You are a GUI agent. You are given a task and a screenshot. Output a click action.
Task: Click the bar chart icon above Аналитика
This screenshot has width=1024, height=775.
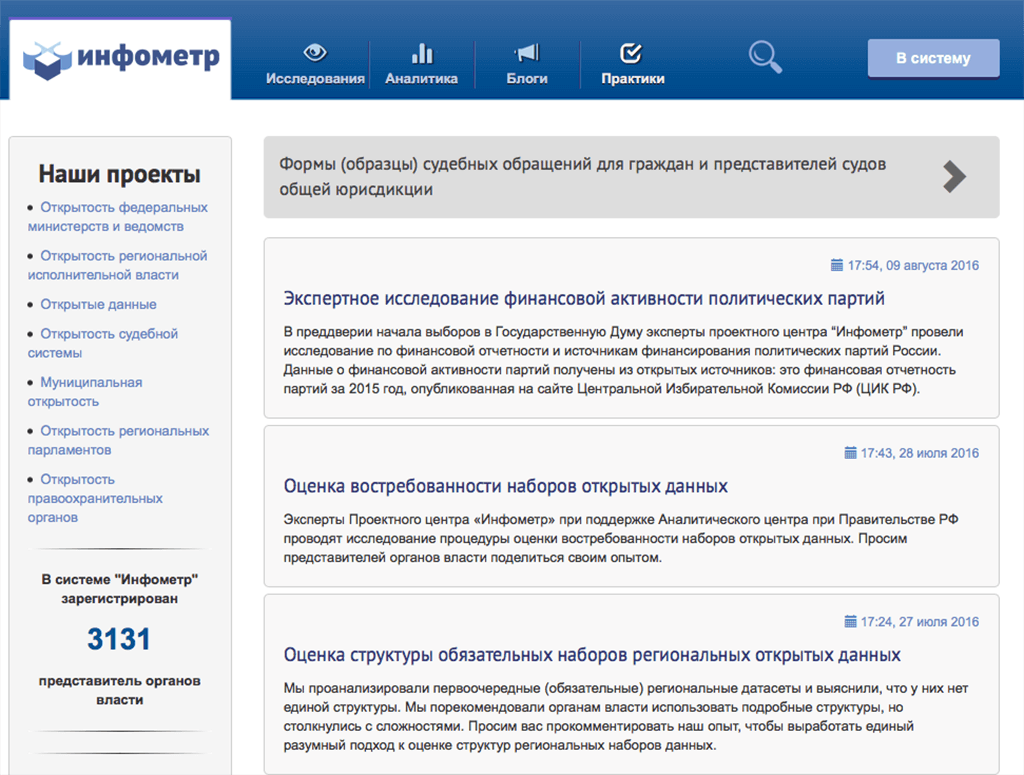[x=422, y=53]
